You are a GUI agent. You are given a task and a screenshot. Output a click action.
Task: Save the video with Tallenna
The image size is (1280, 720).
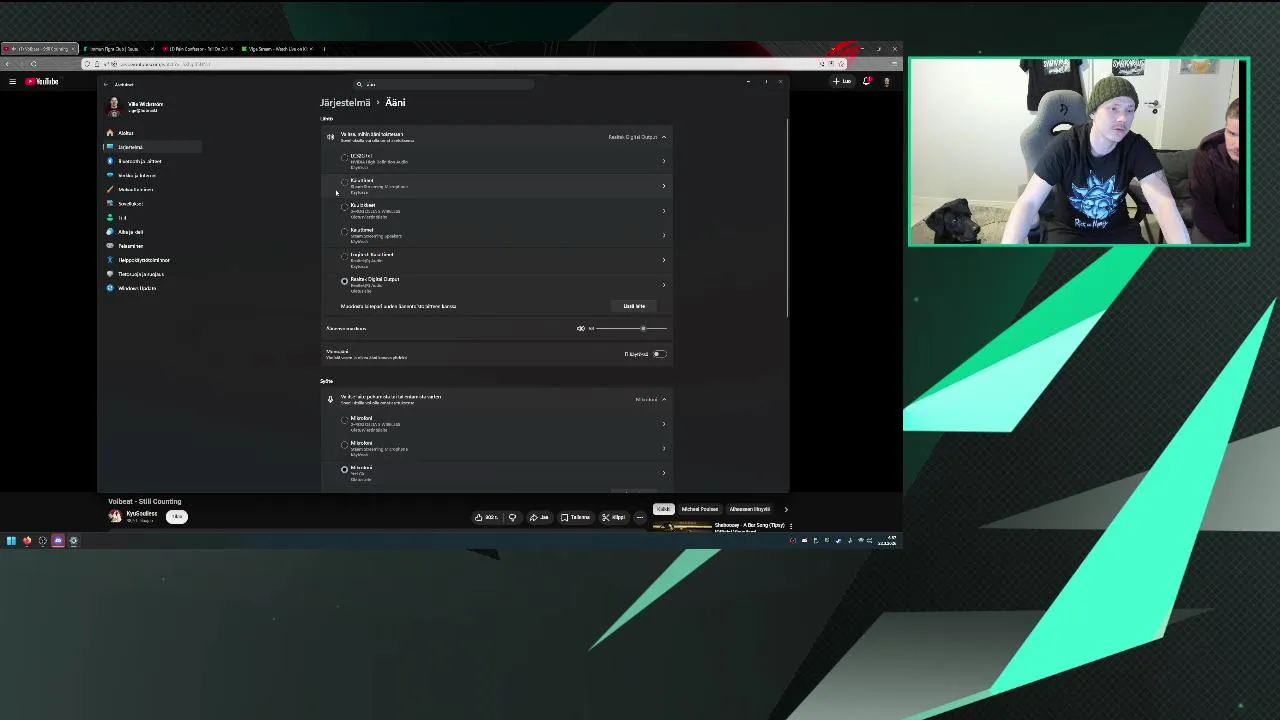[575, 517]
